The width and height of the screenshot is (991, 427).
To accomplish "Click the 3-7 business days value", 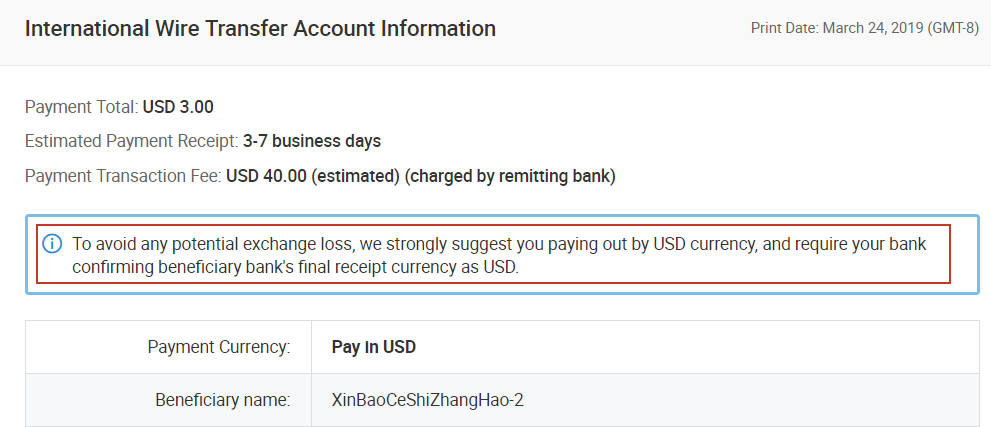I will (x=312, y=142).
